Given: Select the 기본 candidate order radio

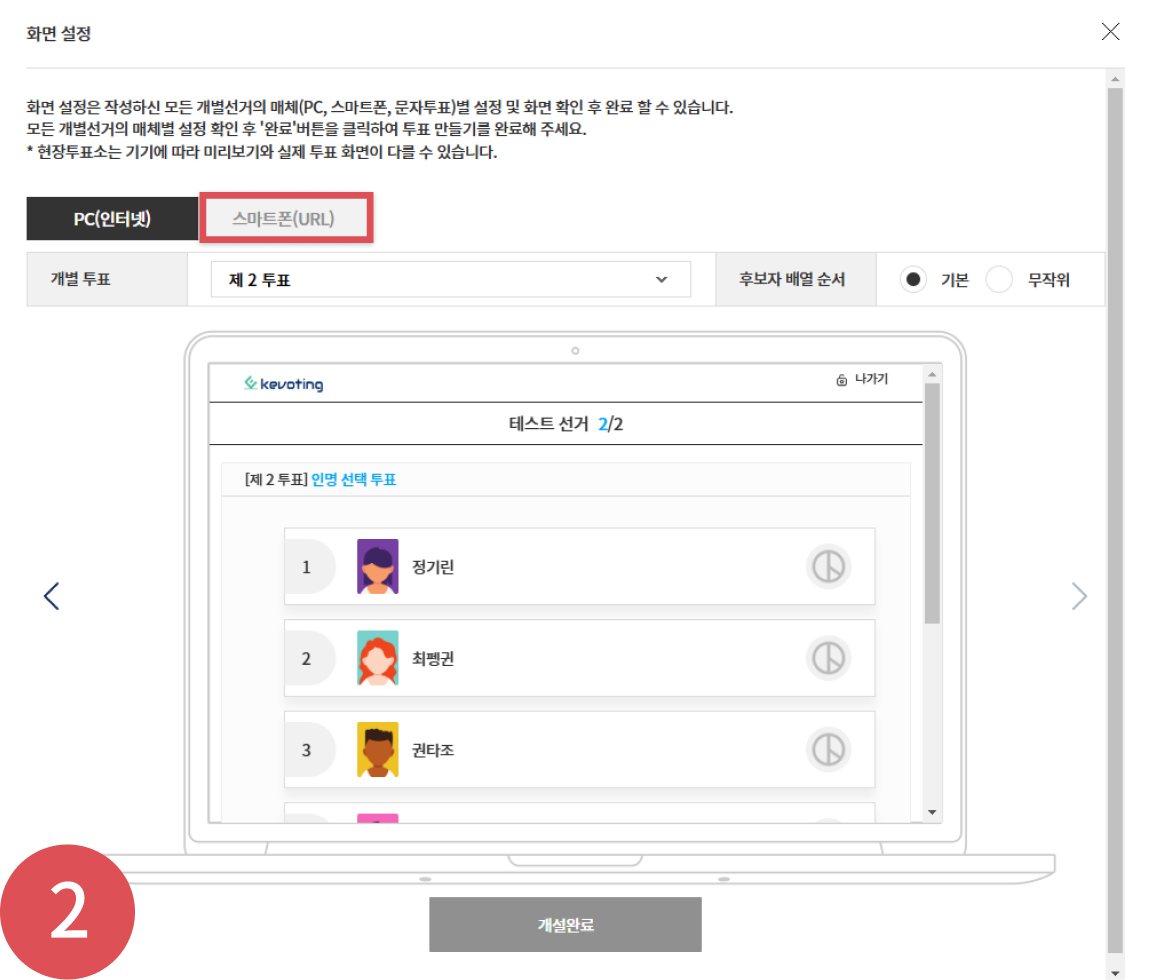Looking at the screenshot, I should [911, 280].
